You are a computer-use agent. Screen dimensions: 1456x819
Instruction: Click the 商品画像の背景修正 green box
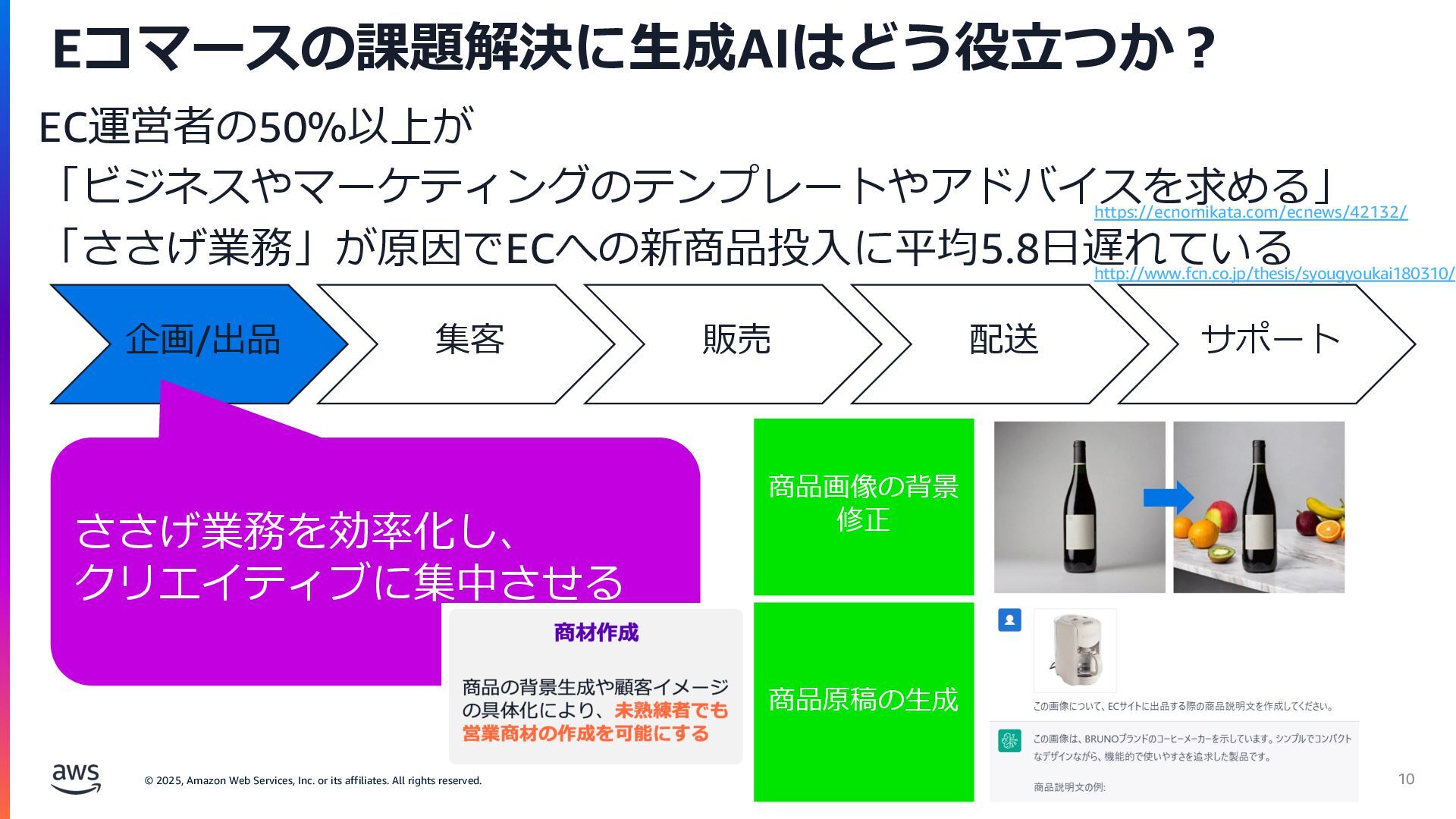click(x=864, y=507)
